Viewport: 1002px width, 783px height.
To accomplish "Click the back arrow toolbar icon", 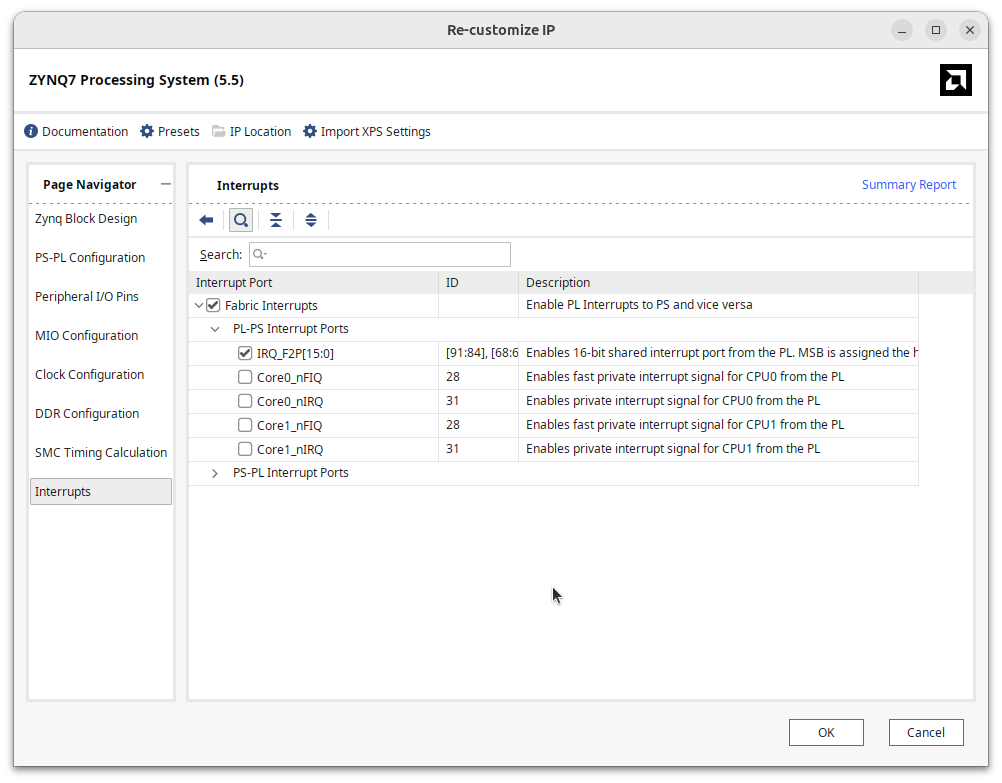I will (206, 220).
